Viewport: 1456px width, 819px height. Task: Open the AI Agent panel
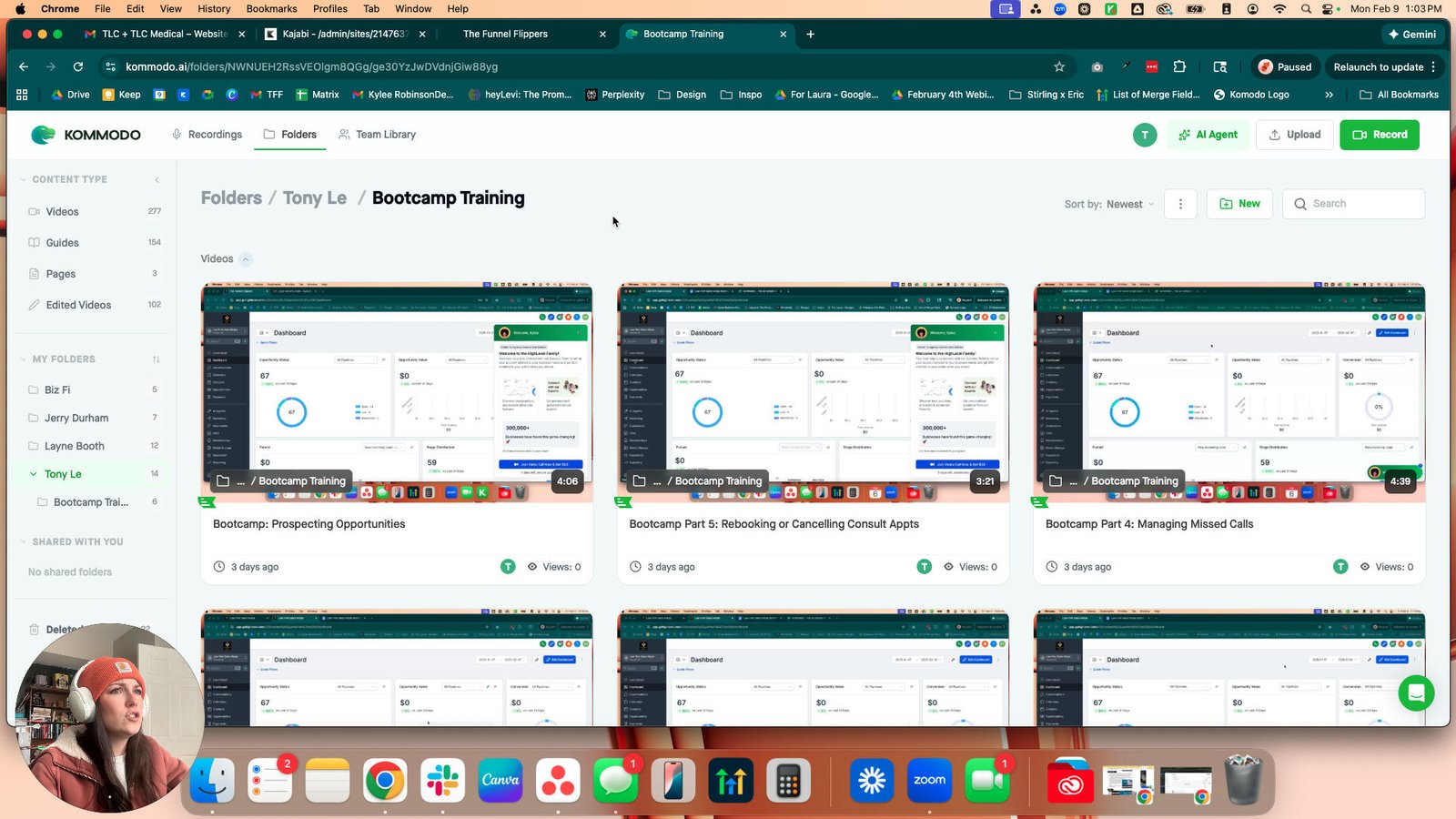[x=1208, y=135]
